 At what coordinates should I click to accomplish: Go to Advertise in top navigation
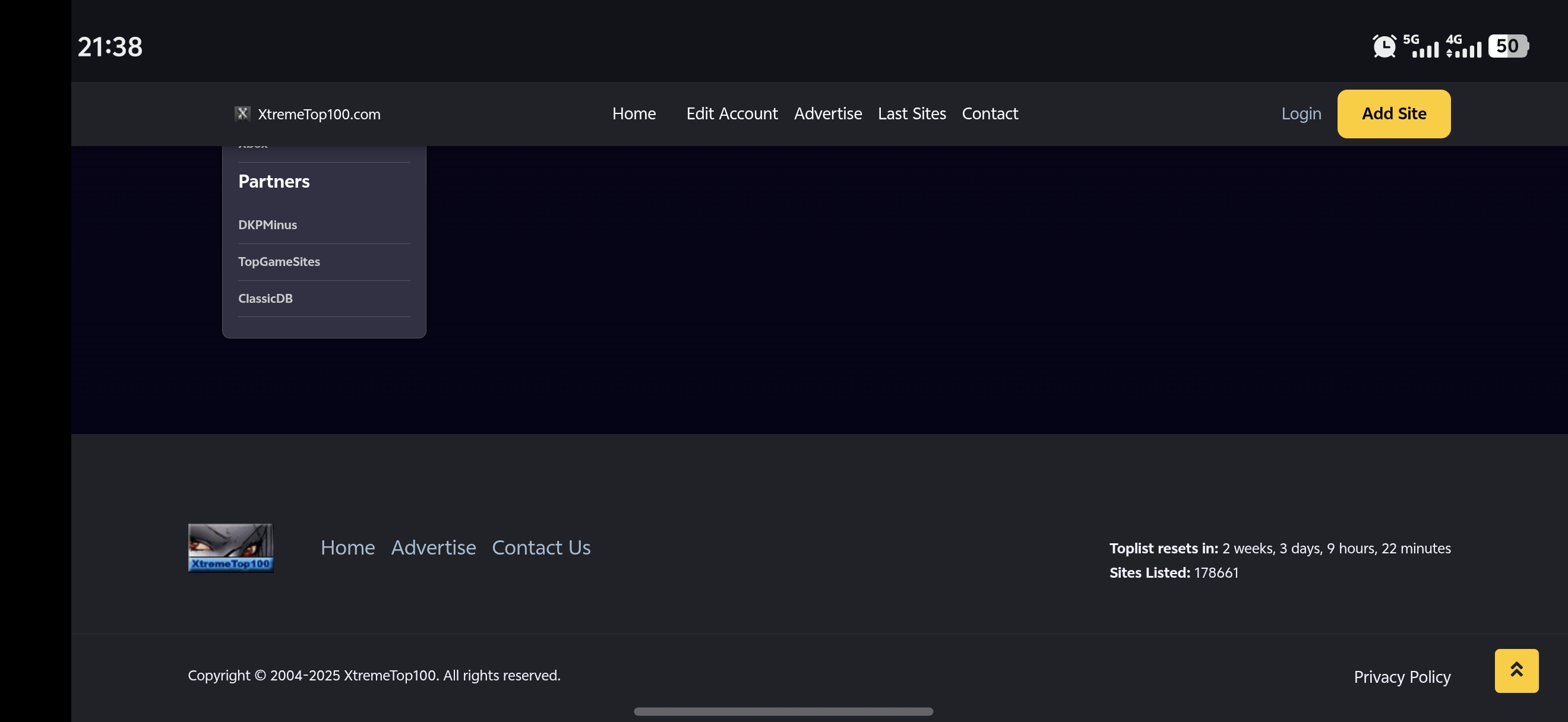click(828, 114)
